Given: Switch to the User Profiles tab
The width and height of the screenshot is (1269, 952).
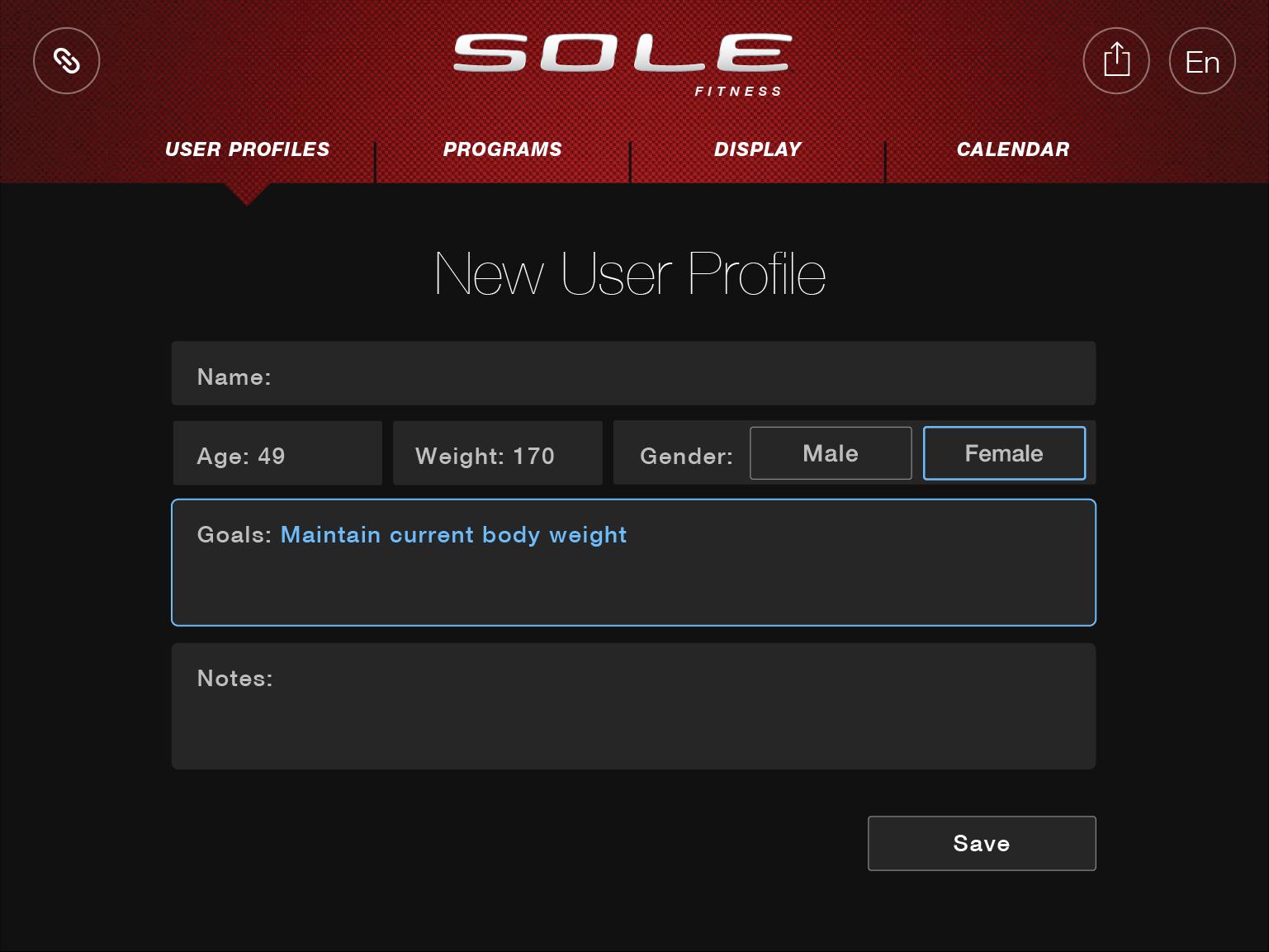Looking at the screenshot, I should 247,149.
